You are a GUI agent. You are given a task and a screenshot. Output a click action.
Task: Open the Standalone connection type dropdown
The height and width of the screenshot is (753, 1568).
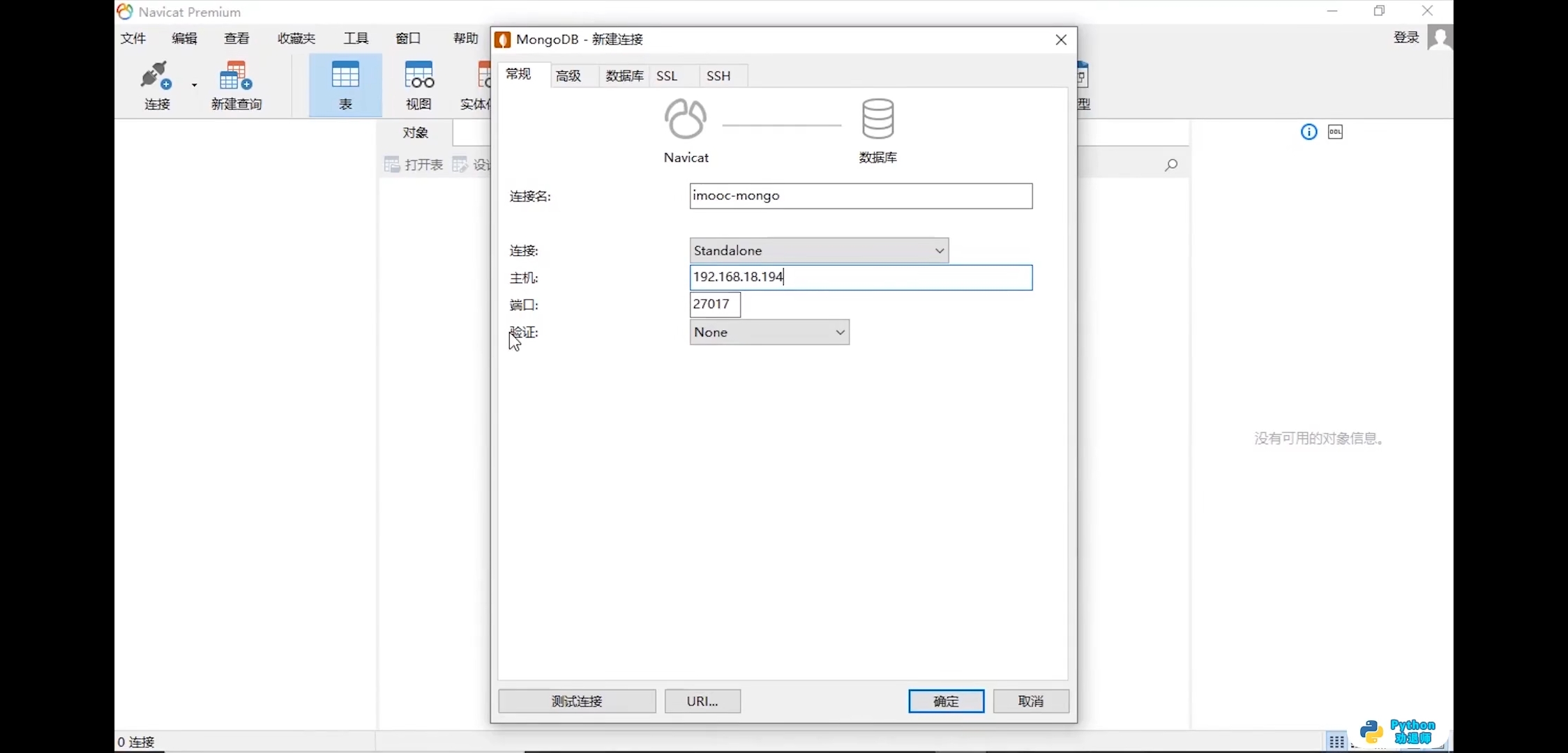tap(819, 250)
